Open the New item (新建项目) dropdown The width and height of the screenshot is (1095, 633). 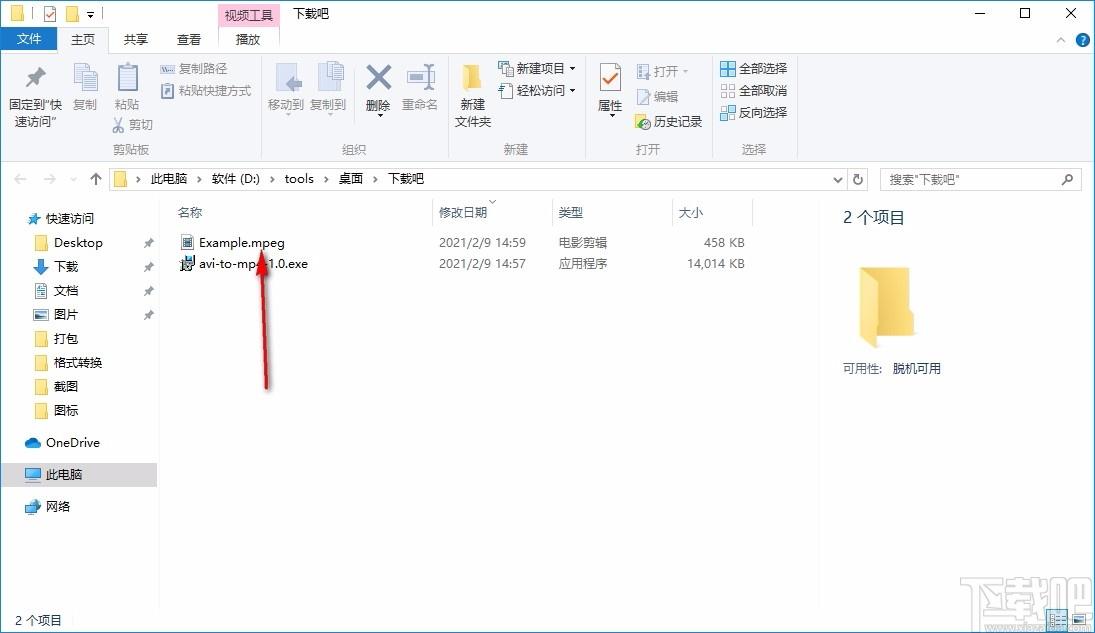click(537, 68)
